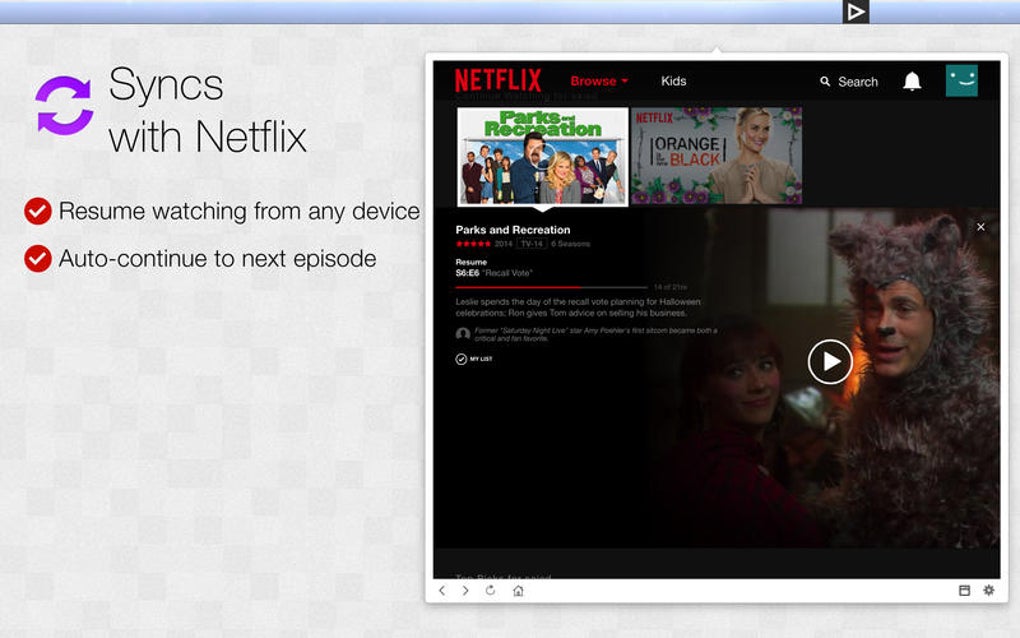Viewport: 1020px width, 638px height.
Task: Click the "S6:E6 Recall Vote" resume text
Action: pos(494,273)
